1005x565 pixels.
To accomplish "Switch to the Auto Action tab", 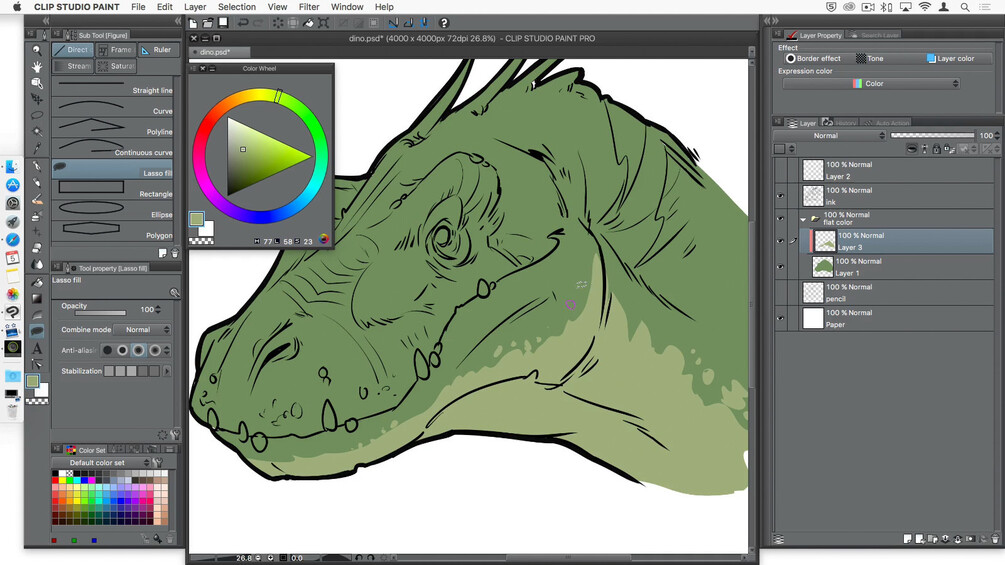I will click(x=886, y=122).
